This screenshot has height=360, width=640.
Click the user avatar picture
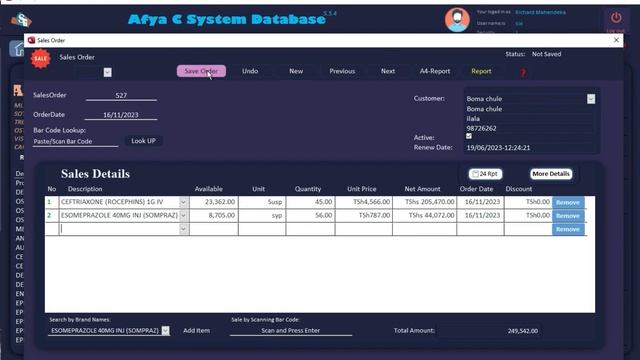457,20
